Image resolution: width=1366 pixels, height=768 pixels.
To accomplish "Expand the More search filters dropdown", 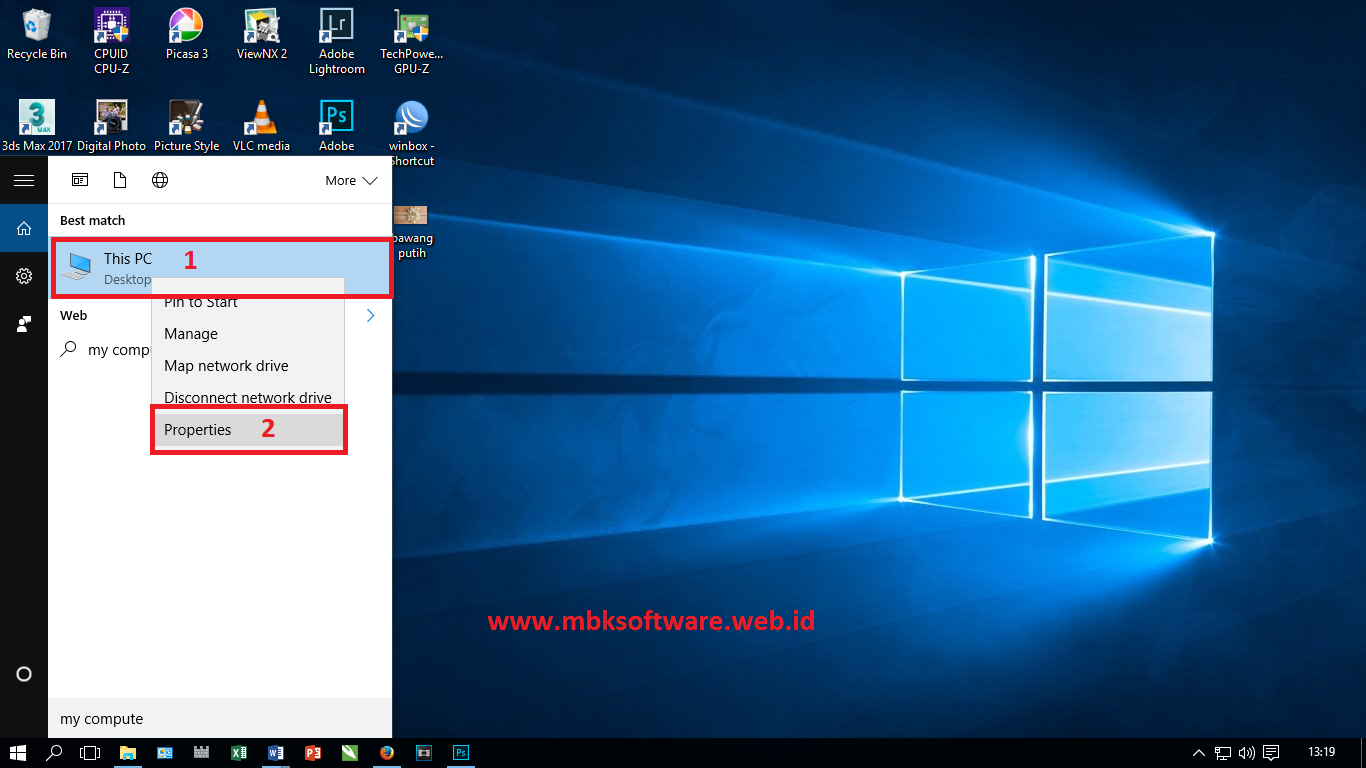I will (348, 180).
